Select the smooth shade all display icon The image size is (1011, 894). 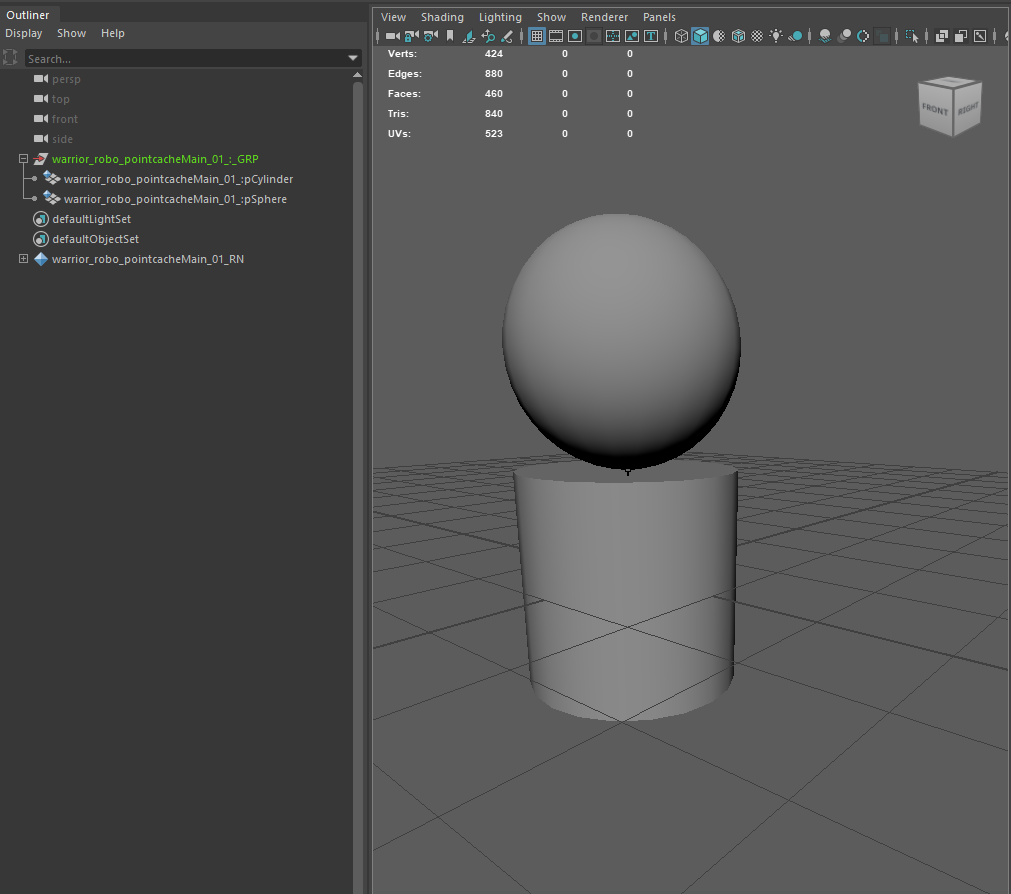coord(700,36)
